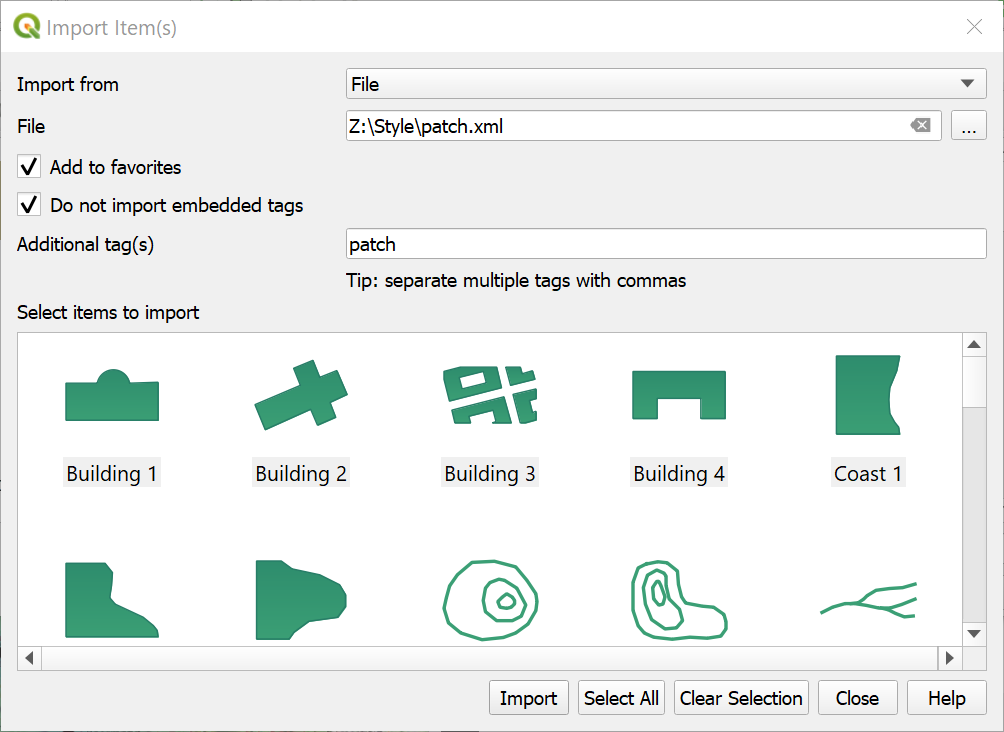Close the dialog via Close button
Image resolution: width=1004 pixels, height=732 pixels.
(x=857, y=697)
